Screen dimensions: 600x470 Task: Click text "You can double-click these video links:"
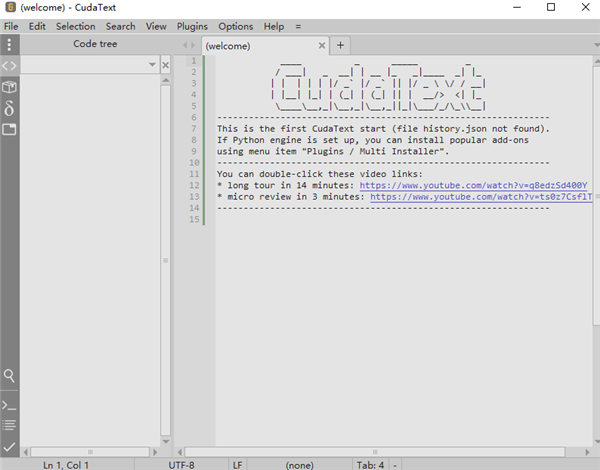click(x=320, y=174)
